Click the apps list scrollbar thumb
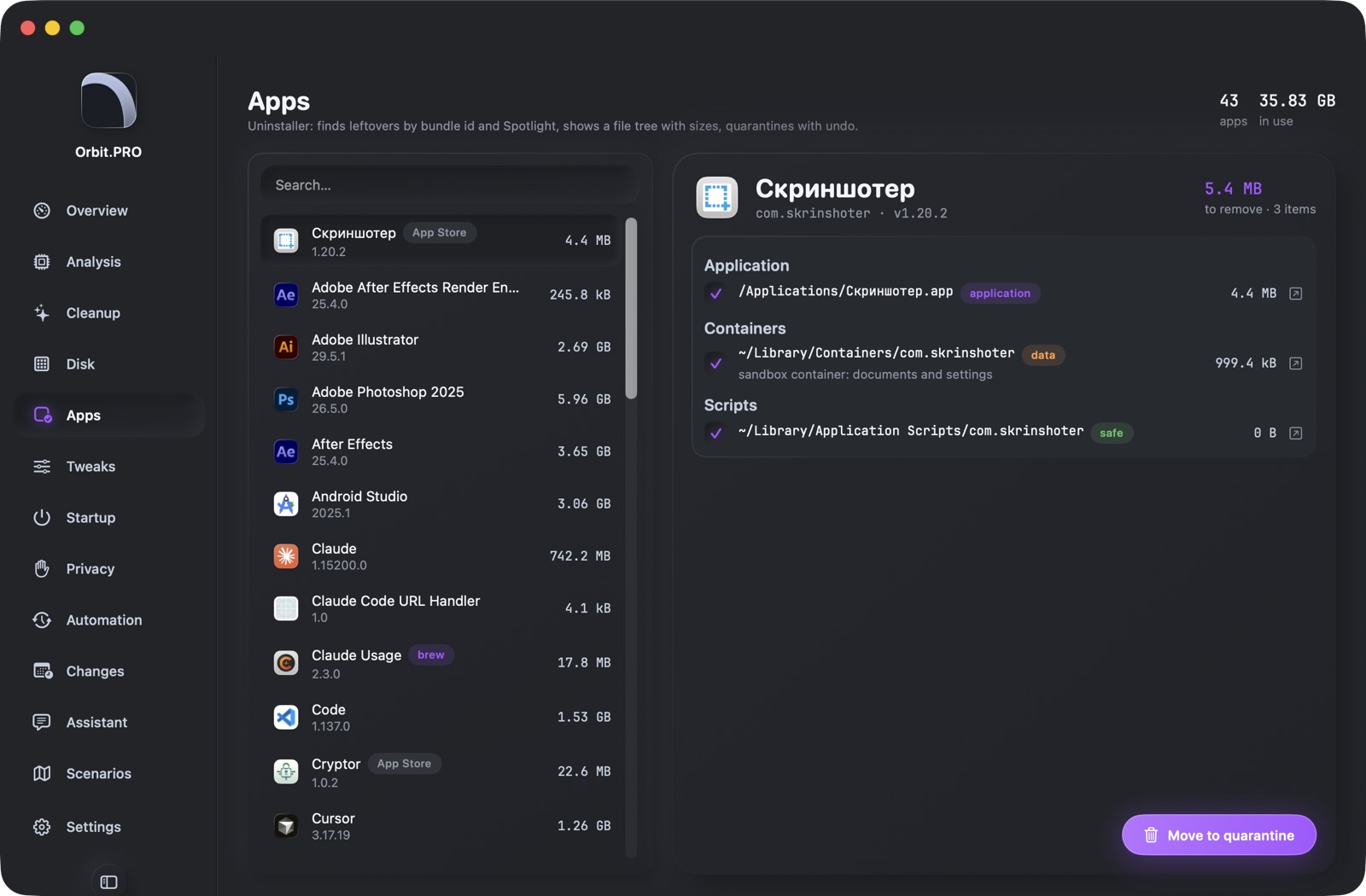The height and width of the screenshot is (896, 1366). click(631, 308)
